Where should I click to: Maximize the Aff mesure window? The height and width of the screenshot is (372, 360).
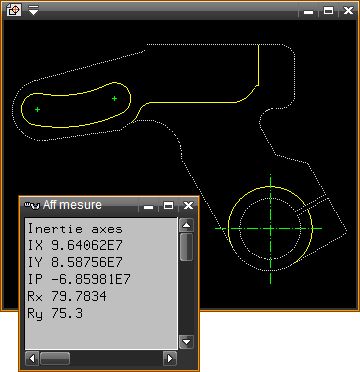[168, 205]
